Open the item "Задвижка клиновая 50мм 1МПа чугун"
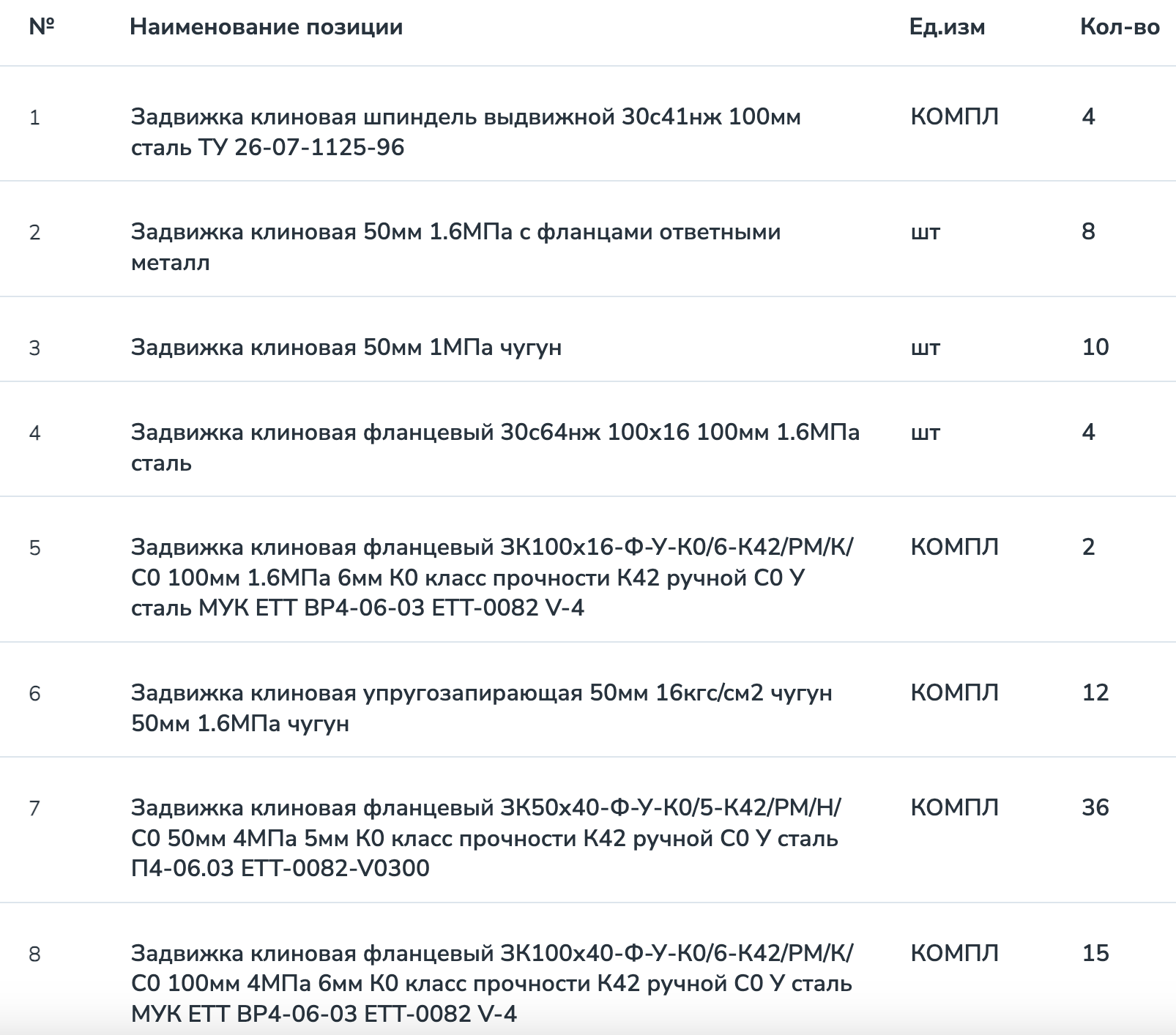The height and width of the screenshot is (1035, 1176). (x=346, y=347)
